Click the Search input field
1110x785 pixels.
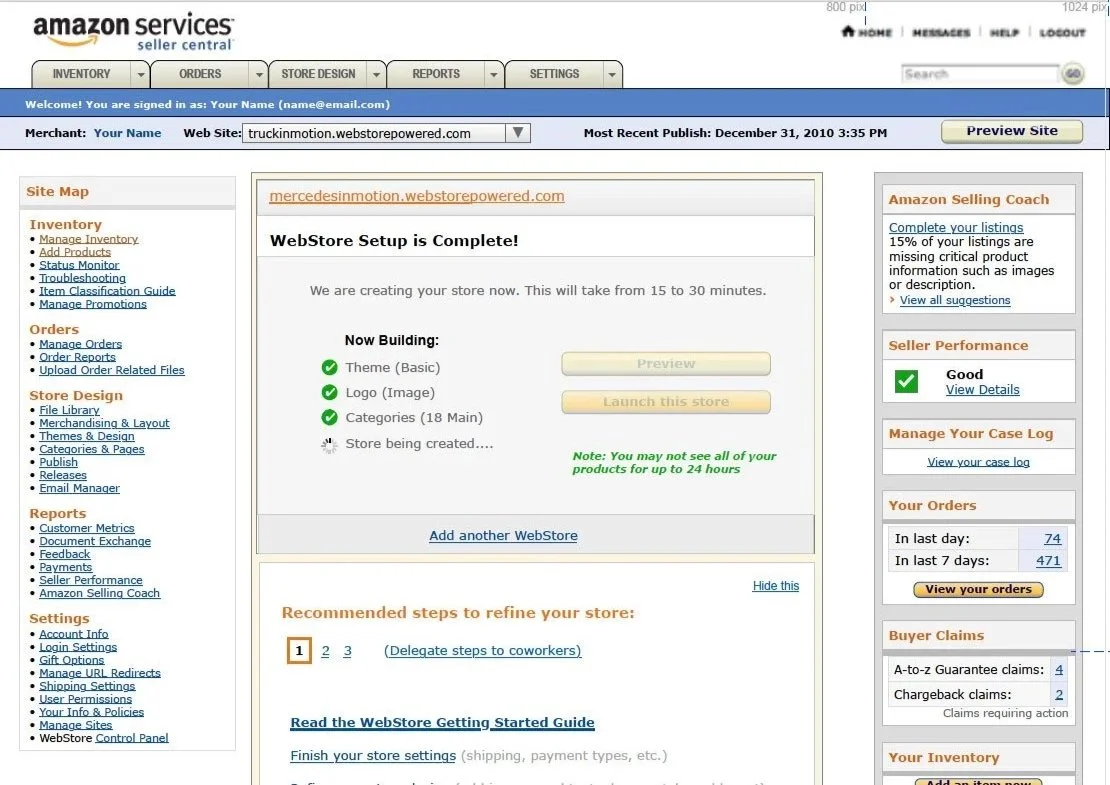[980, 74]
